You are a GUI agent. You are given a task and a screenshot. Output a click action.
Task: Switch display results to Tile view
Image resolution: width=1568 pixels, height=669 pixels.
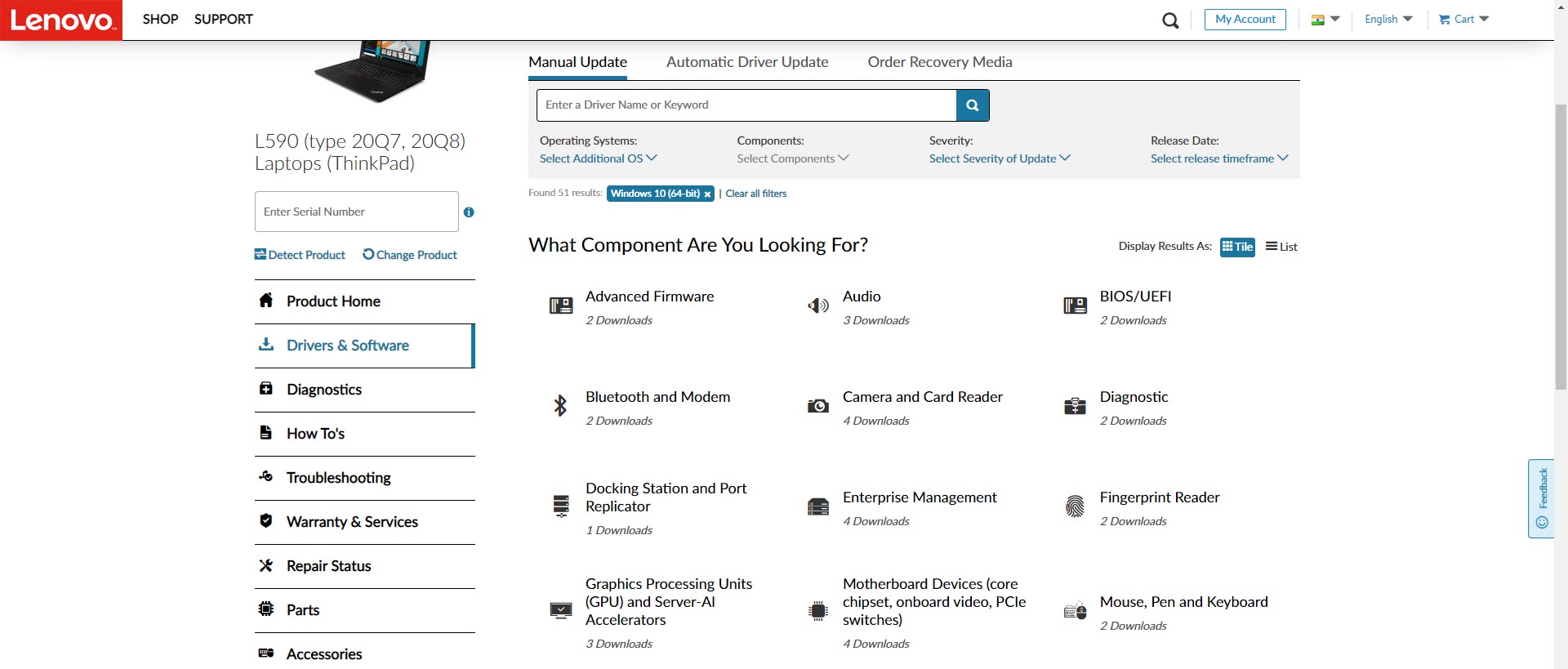click(x=1236, y=247)
